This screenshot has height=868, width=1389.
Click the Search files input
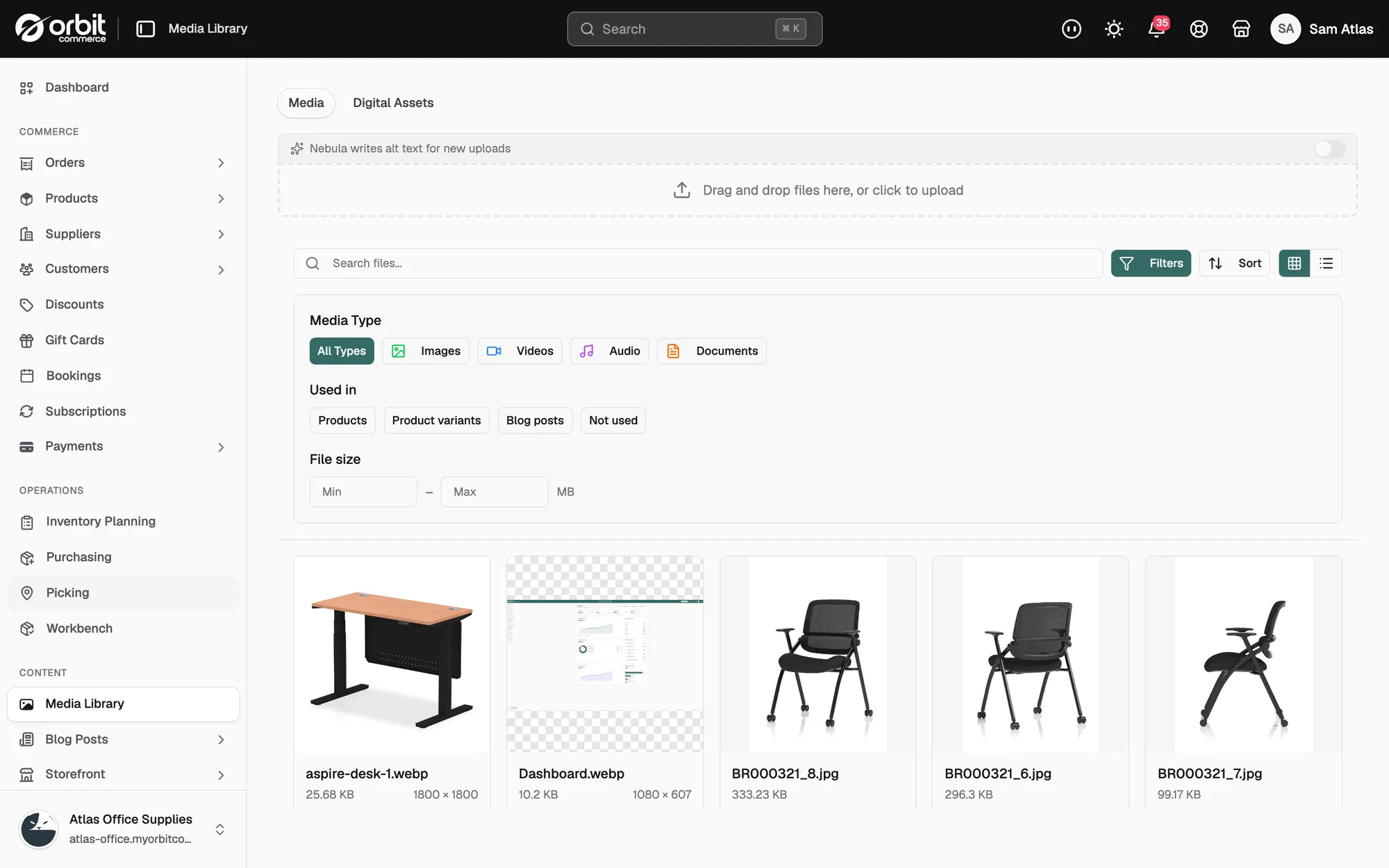[698, 263]
